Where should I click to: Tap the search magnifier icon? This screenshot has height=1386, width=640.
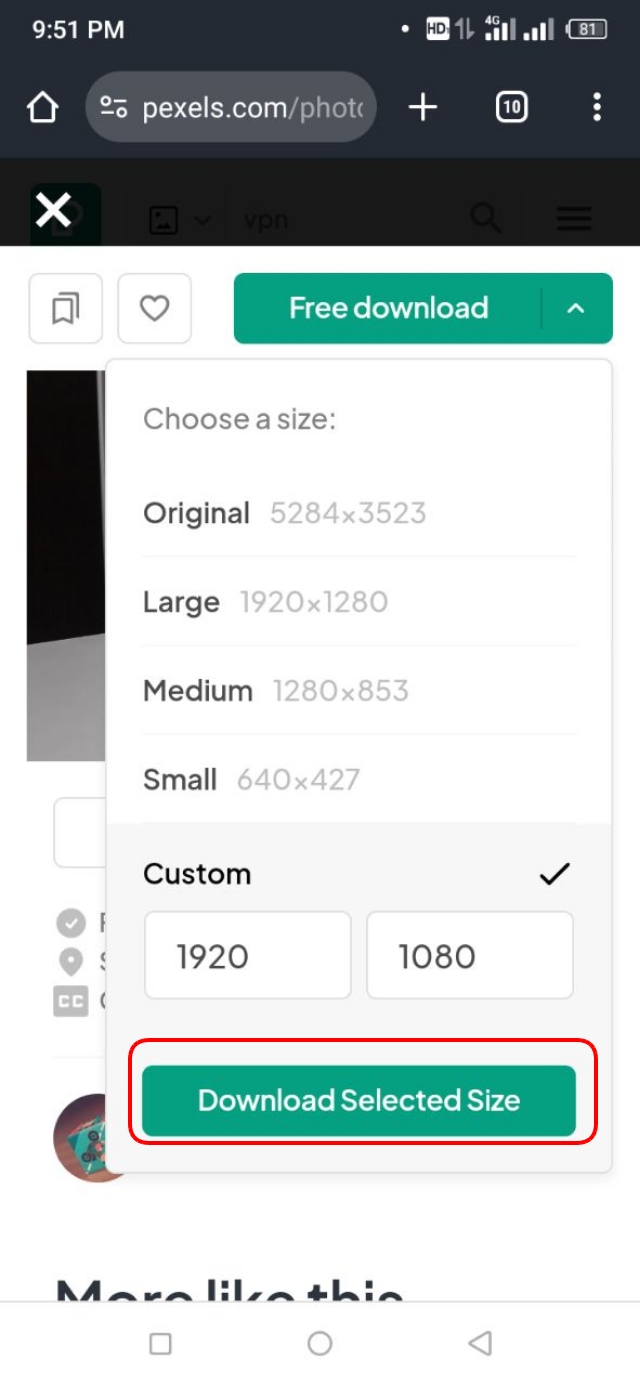point(485,218)
